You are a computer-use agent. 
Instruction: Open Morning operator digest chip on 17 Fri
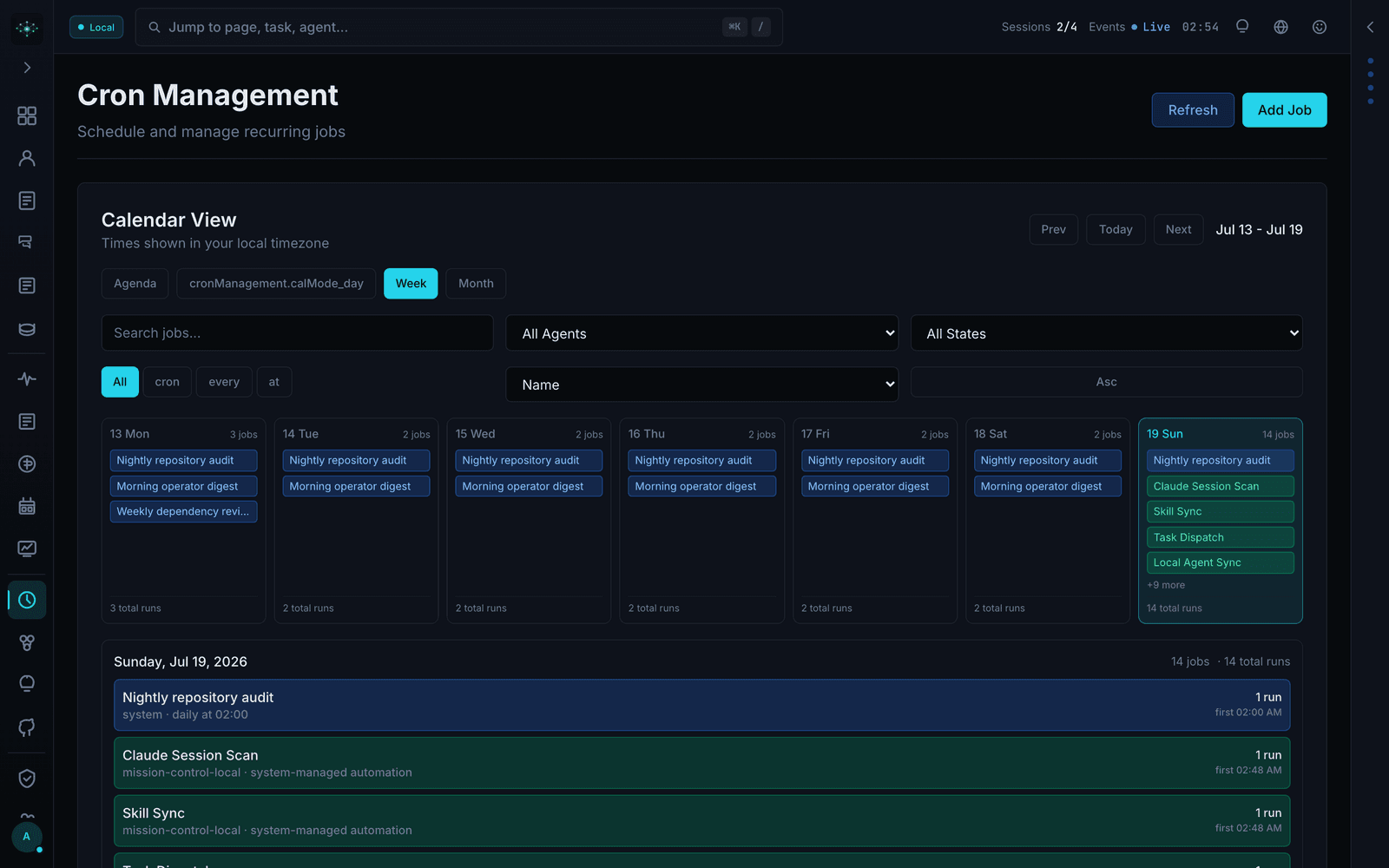(874, 486)
